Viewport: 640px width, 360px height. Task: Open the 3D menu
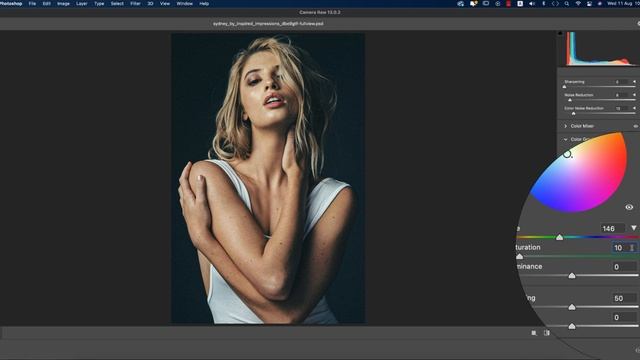pyautogui.click(x=150, y=4)
